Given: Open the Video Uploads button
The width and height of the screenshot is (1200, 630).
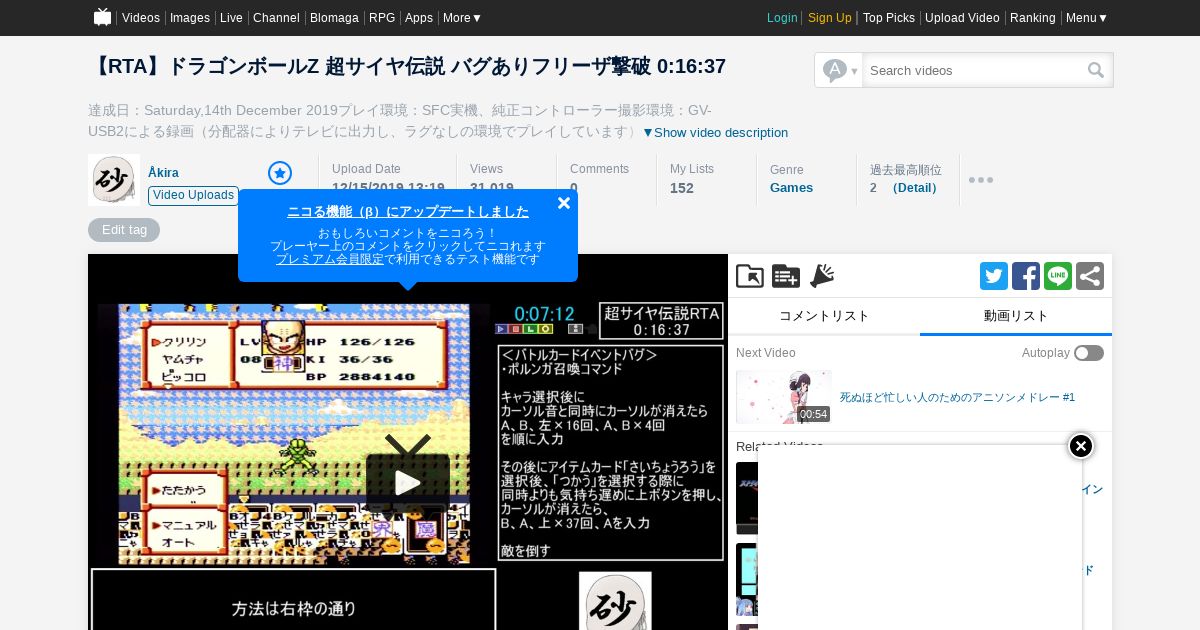Looking at the screenshot, I should 193,195.
